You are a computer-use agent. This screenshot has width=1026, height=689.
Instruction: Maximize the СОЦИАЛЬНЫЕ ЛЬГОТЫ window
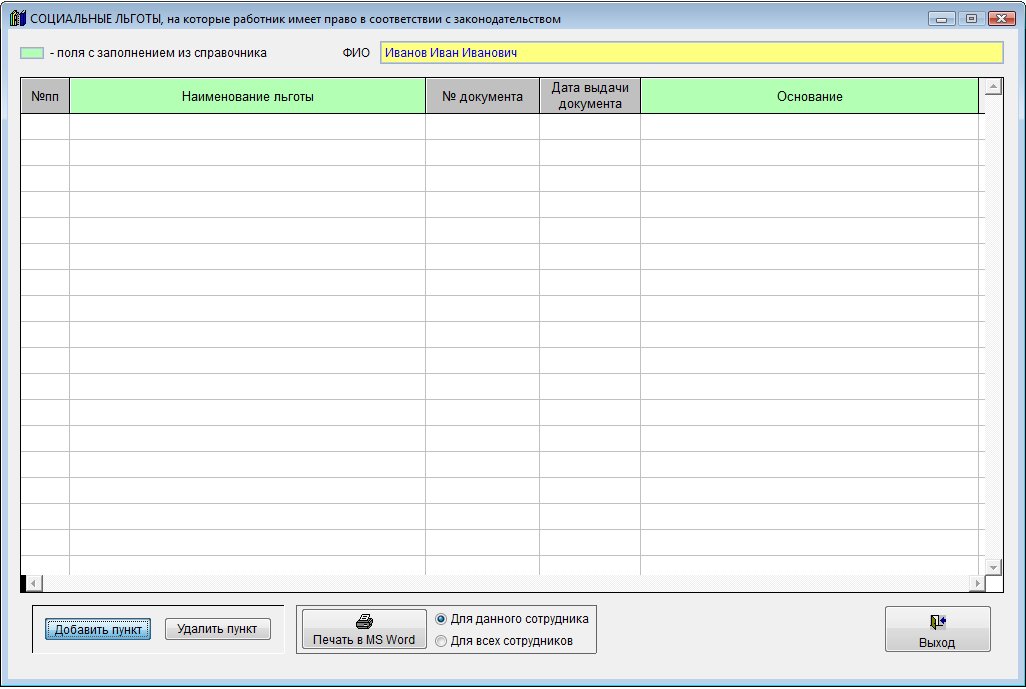(971, 19)
